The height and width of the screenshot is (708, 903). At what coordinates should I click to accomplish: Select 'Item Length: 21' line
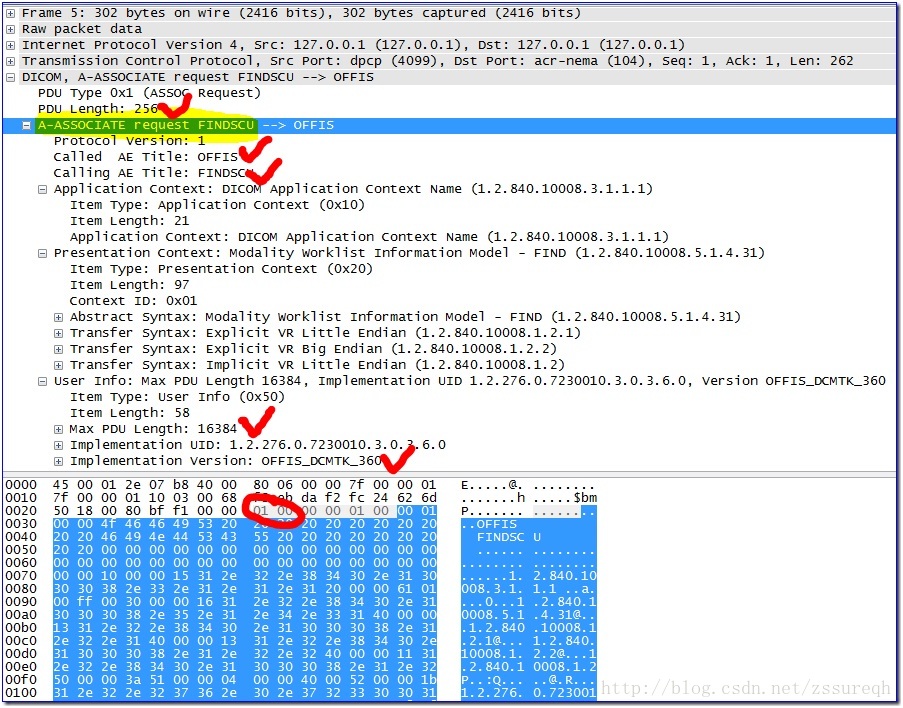click(130, 221)
